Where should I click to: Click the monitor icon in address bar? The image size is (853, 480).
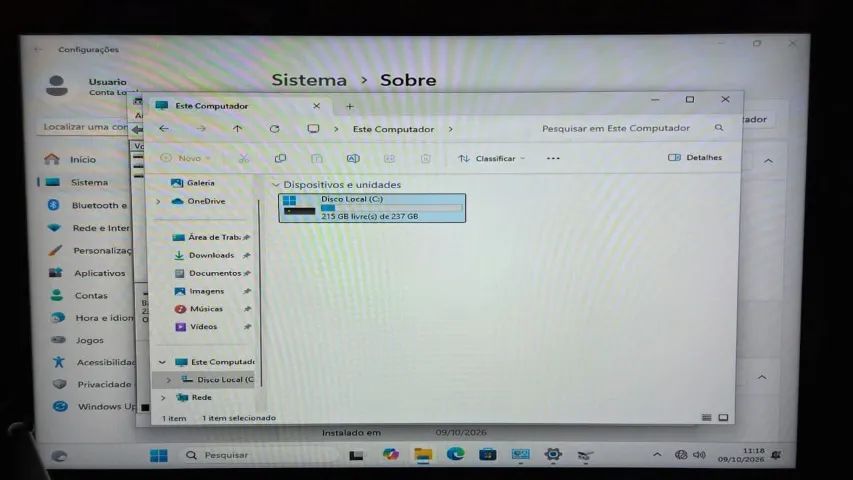313,128
